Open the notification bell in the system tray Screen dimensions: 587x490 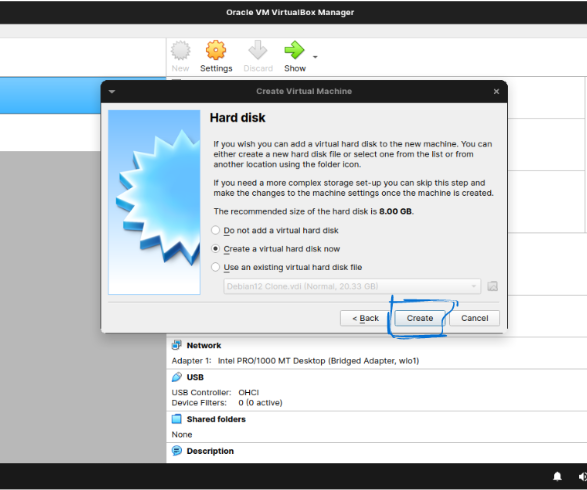pyautogui.click(x=557, y=476)
